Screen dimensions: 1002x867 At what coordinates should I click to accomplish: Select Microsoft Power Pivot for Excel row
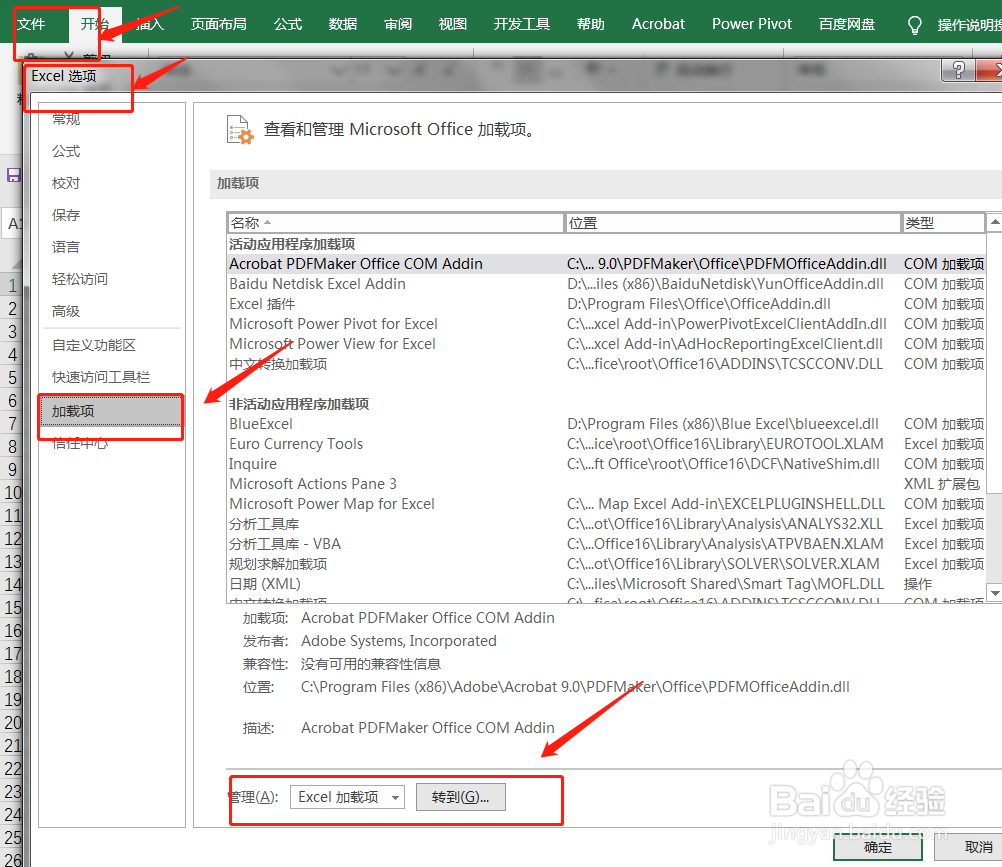[606, 324]
